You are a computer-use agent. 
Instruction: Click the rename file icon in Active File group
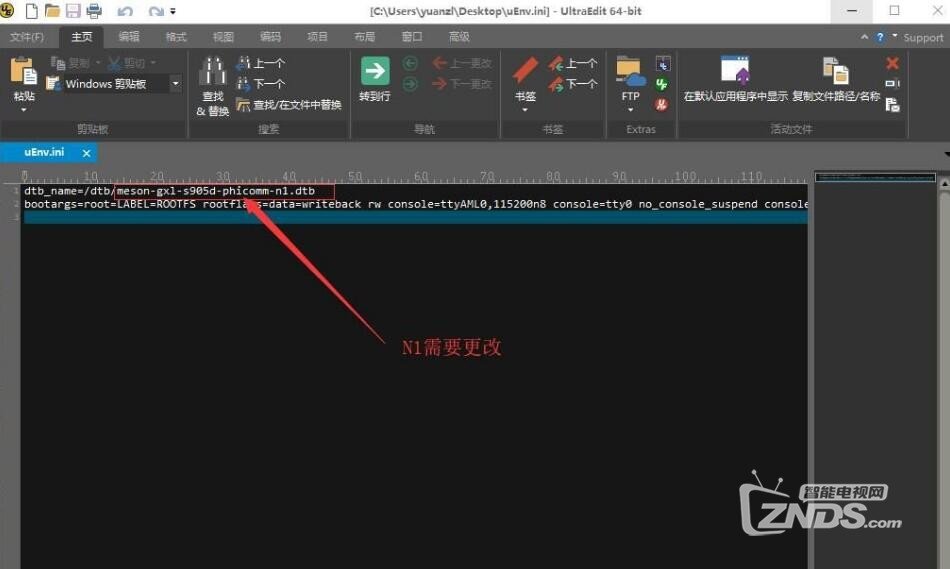[x=892, y=84]
